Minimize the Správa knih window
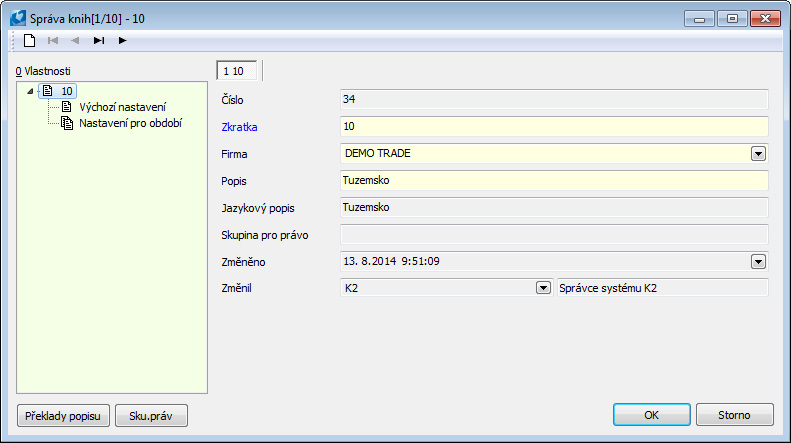 [699, 19]
